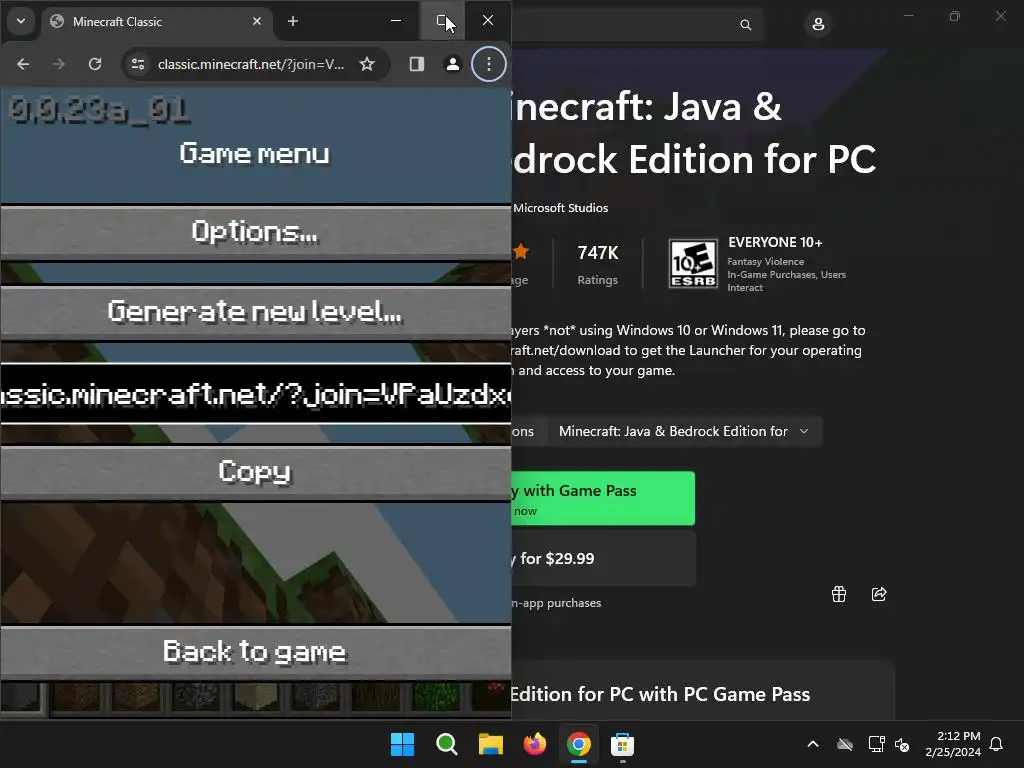Screen dimensions: 1024x768
Task: Go back in Chrome history
Action: (23, 64)
